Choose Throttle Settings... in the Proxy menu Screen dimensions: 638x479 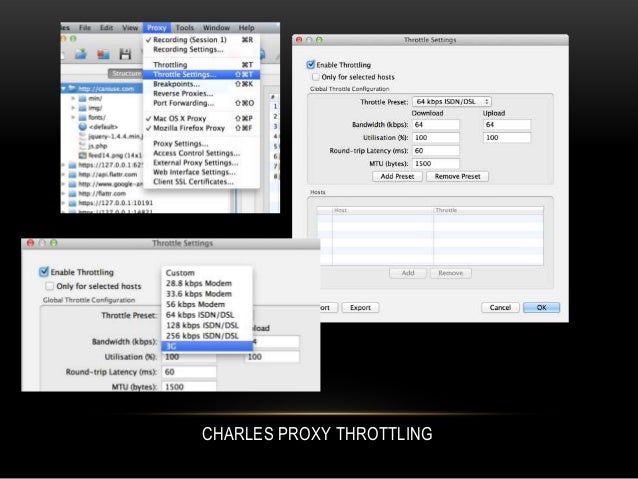201,74
